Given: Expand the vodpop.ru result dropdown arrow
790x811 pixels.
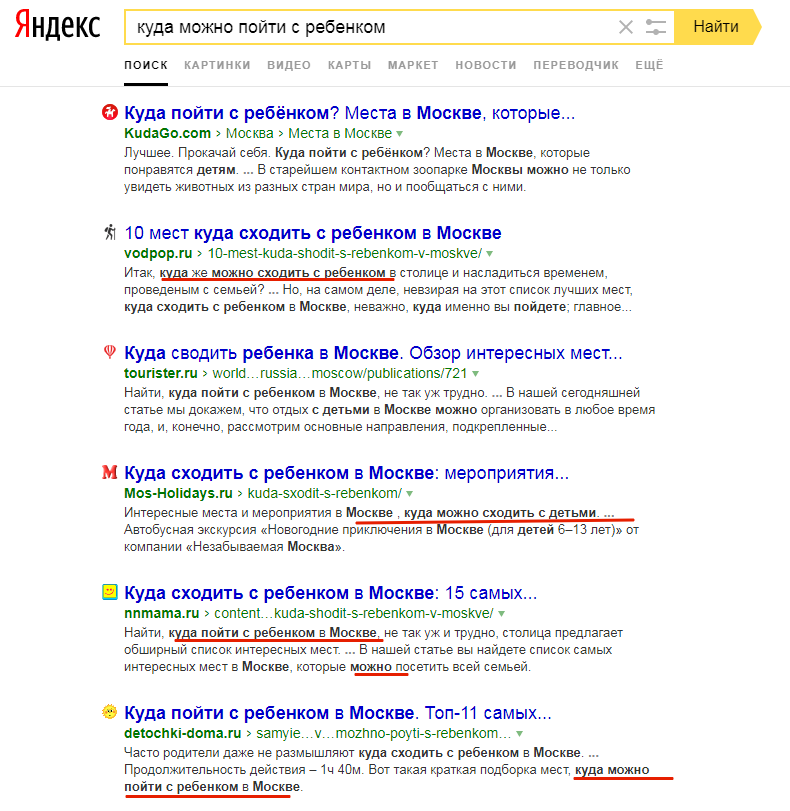Looking at the screenshot, I should 489,254.
